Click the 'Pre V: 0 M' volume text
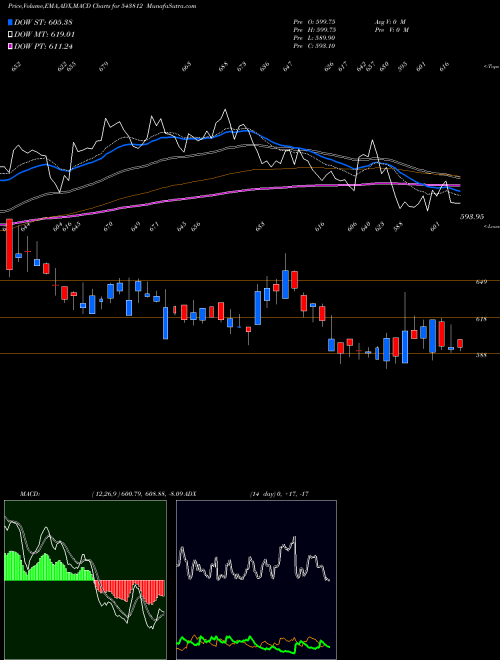Image resolution: width=500 pixels, height=660 pixels. tap(392, 30)
